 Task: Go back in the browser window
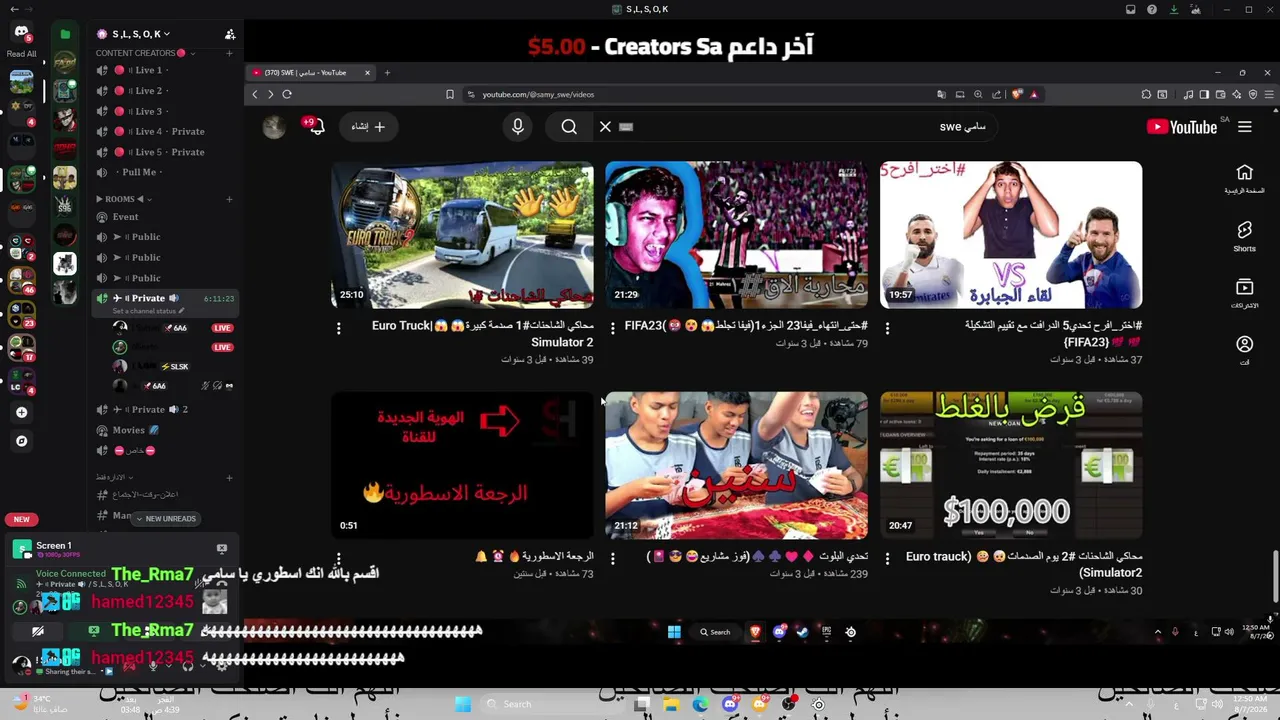click(x=255, y=94)
